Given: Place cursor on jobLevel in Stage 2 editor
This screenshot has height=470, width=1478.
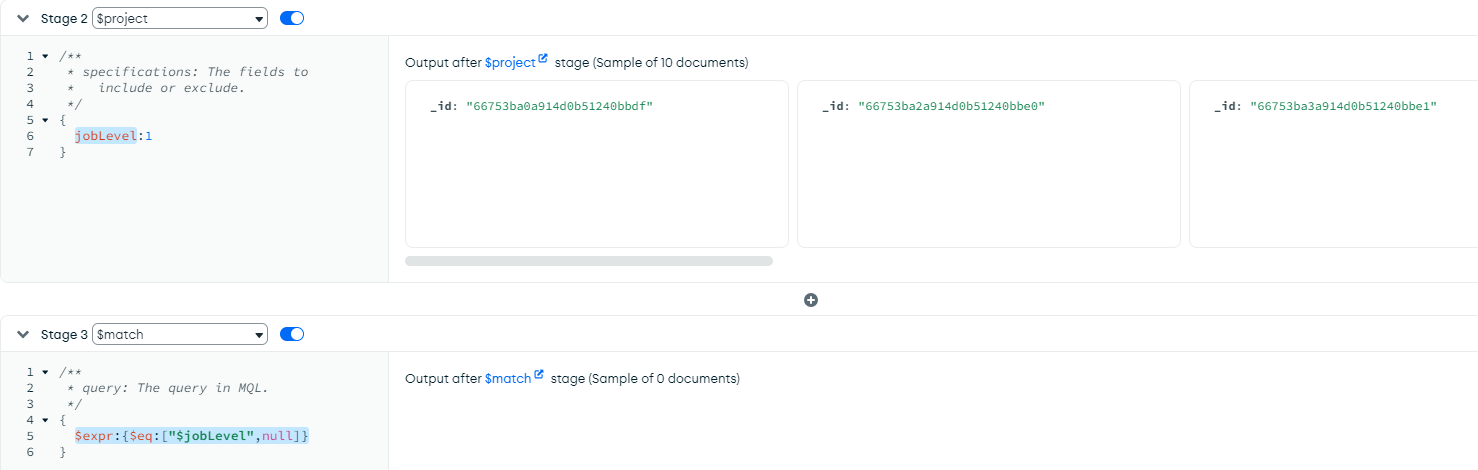Looking at the screenshot, I should pyautogui.click(x=105, y=136).
